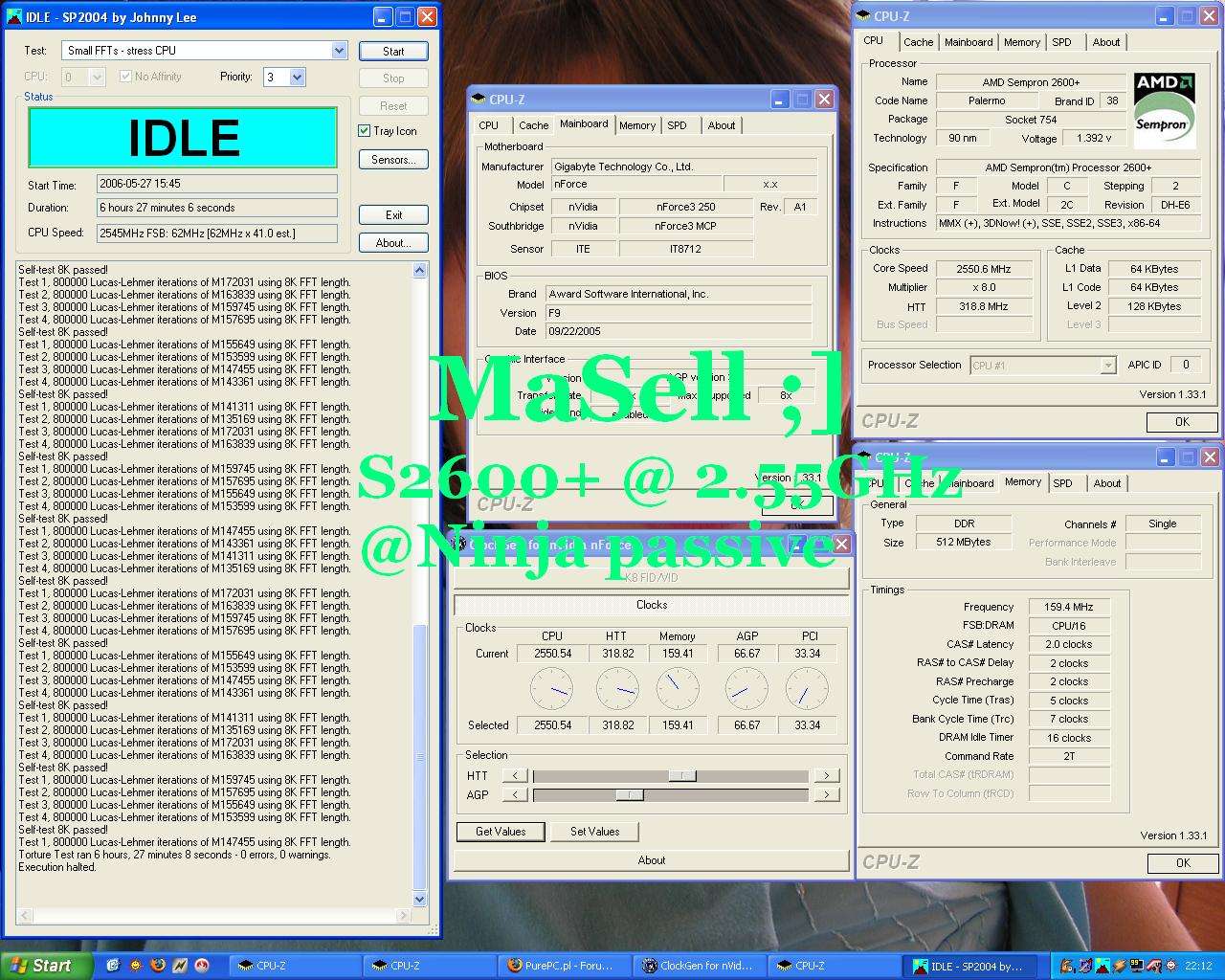The width and height of the screenshot is (1225, 980).
Task: Click the orange plug-shaped tray icon
Action: [1119, 966]
